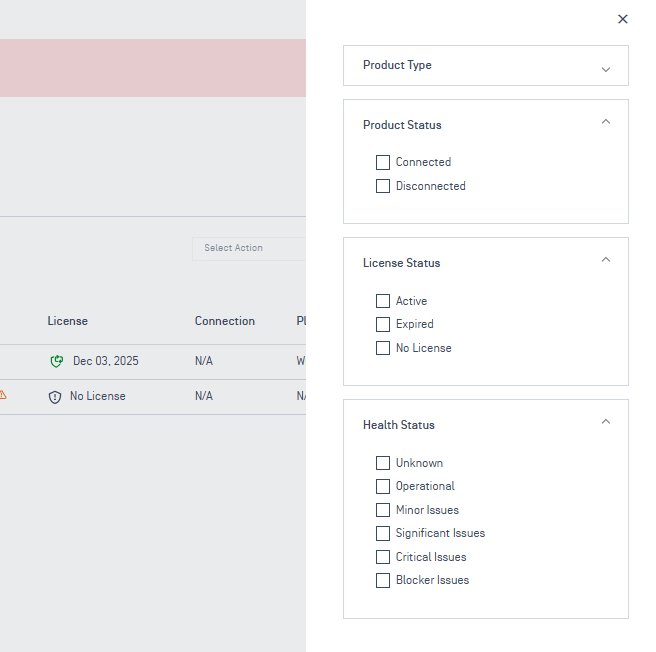Check the Connected checkbox
The image size is (656, 652).
coord(383,162)
